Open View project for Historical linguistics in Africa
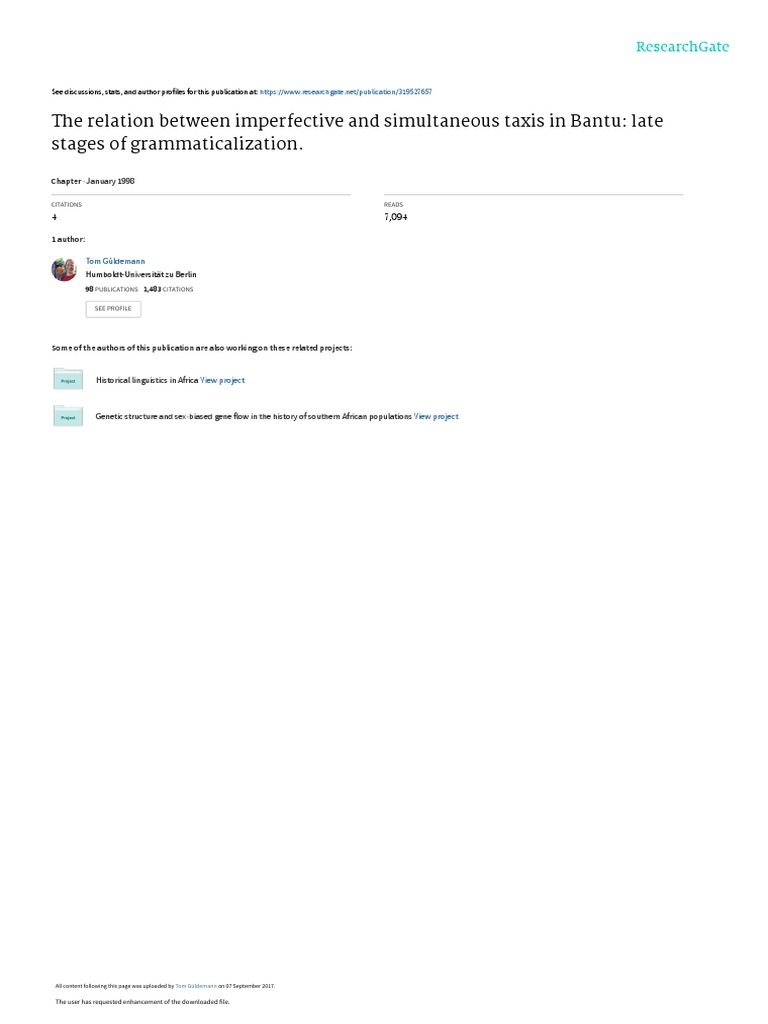The image size is (768, 1024). (223, 380)
